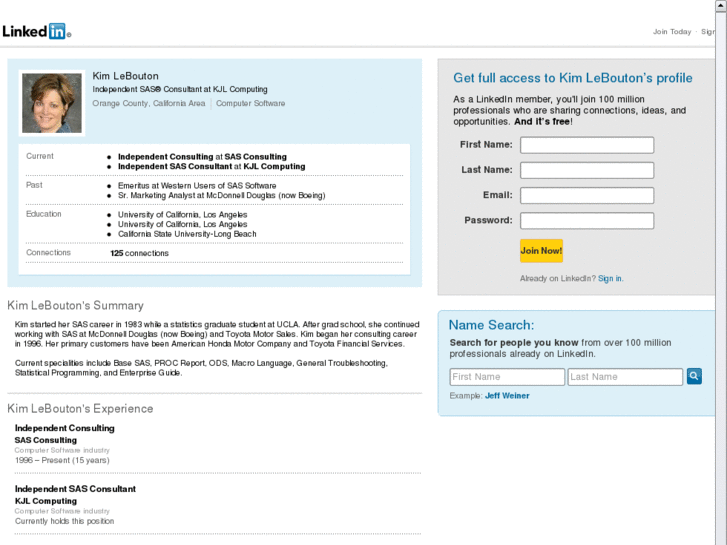Open the Jeff Weiner example link

(507, 396)
